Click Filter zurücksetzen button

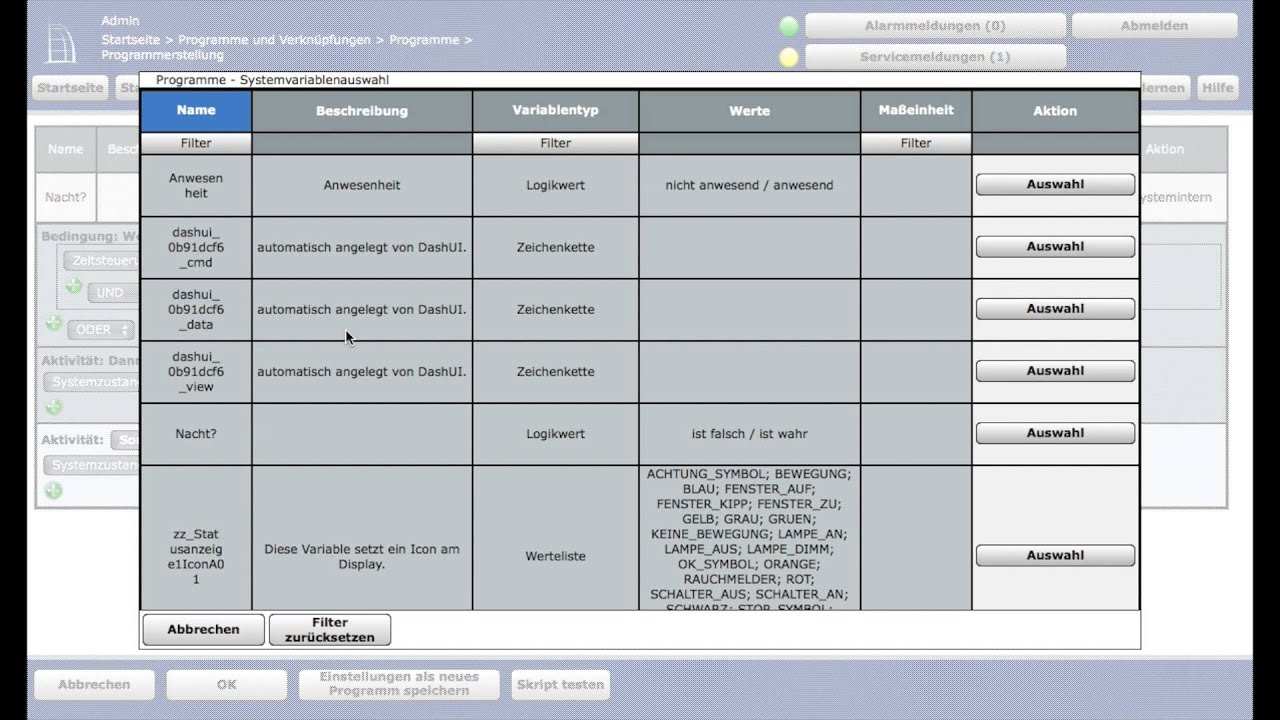[330, 629]
